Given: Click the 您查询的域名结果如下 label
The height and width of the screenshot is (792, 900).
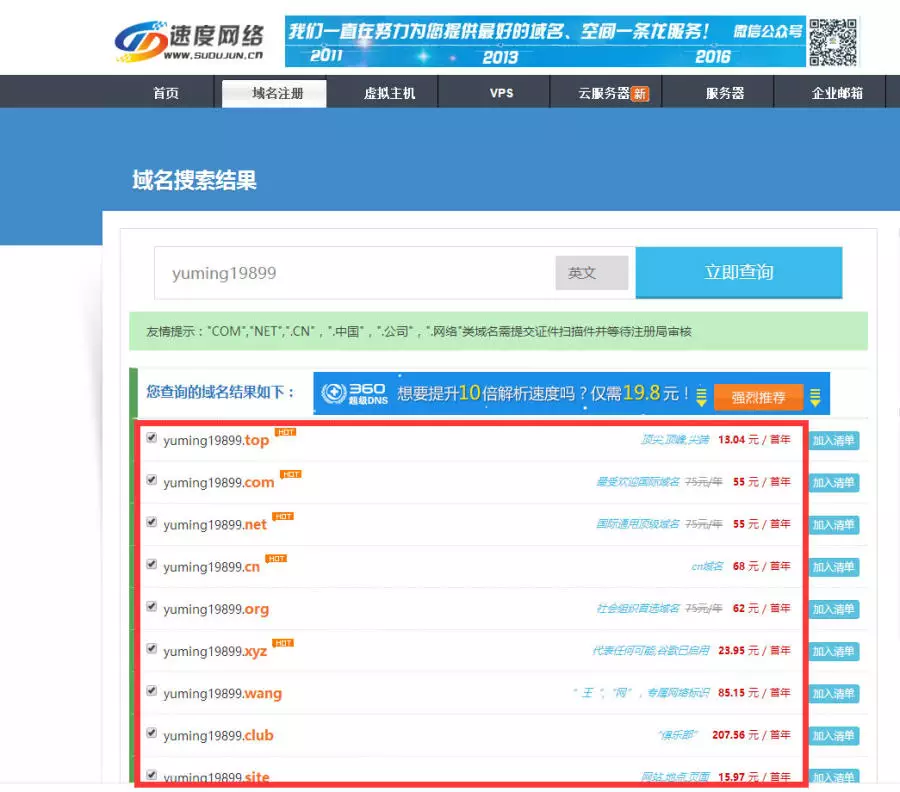Looking at the screenshot, I should [221, 392].
